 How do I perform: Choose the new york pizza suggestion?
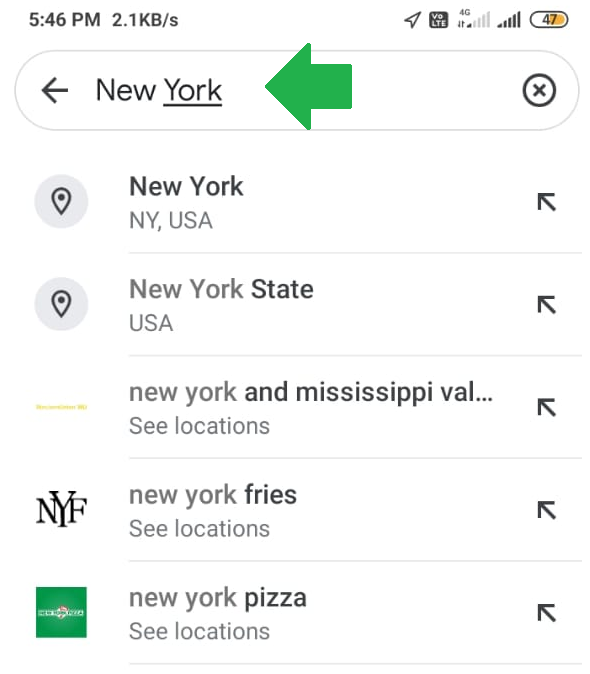click(x=297, y=613)
